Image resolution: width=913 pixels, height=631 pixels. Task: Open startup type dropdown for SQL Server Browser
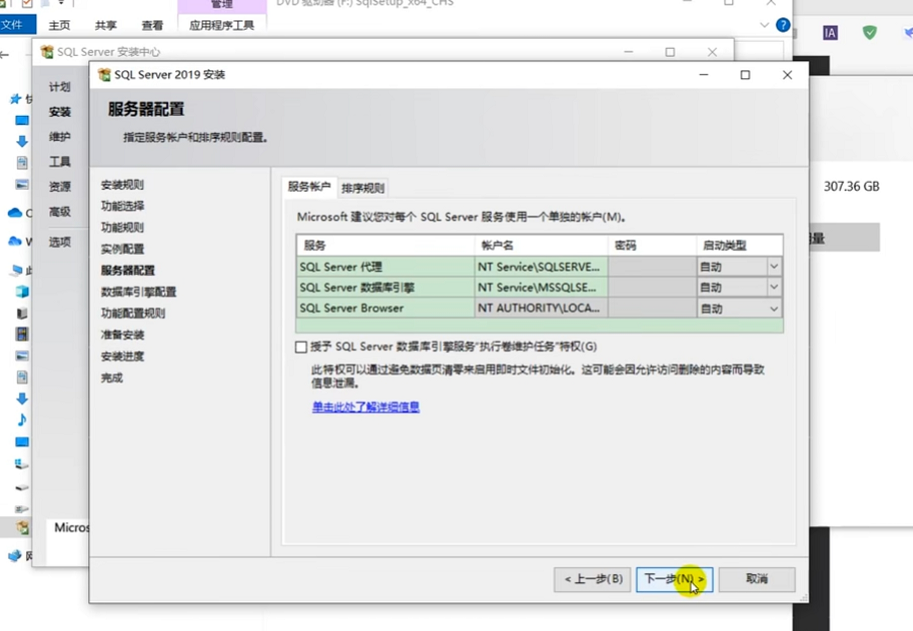pos(774,309)
